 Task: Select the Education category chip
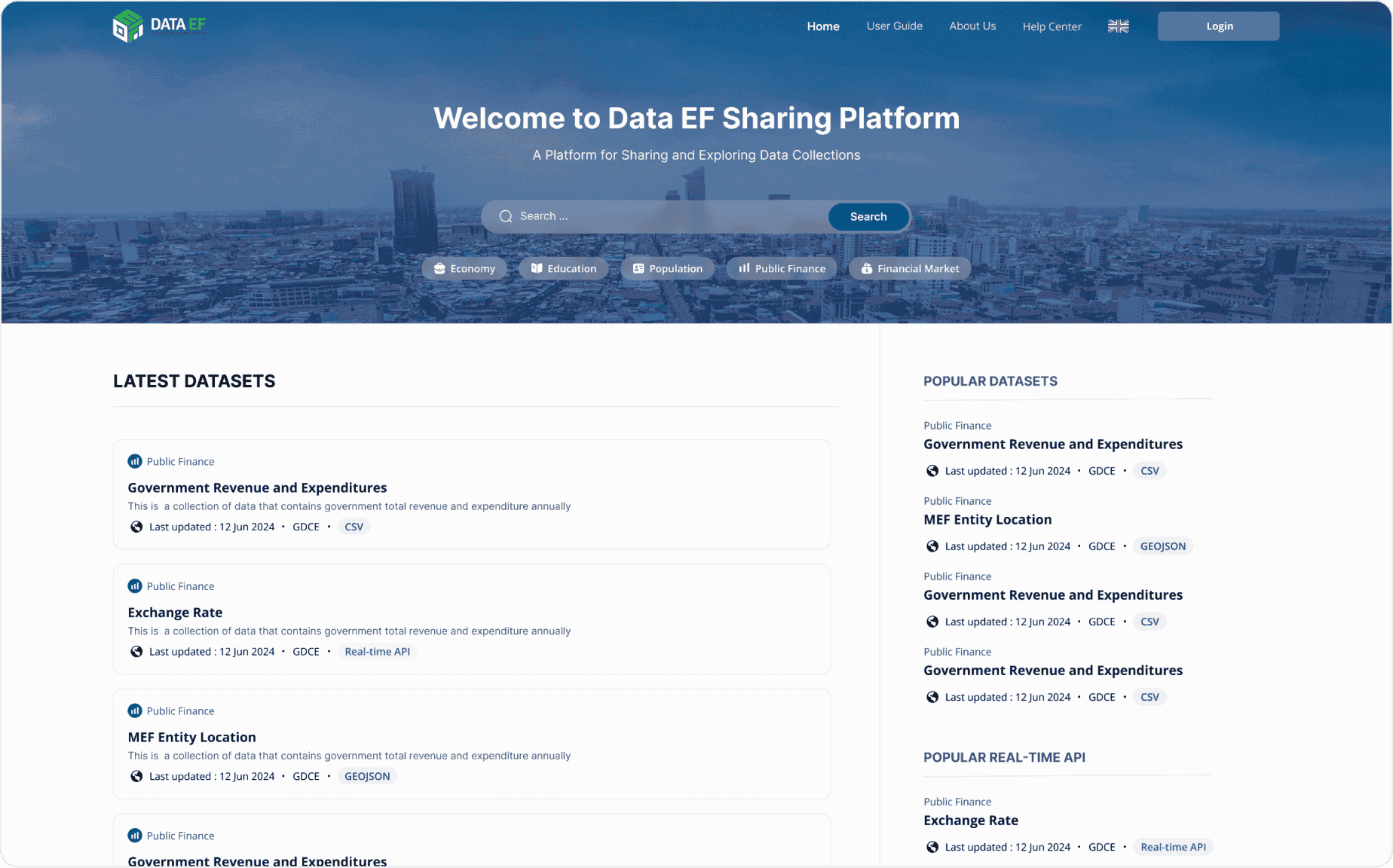[x=564, y=269]
